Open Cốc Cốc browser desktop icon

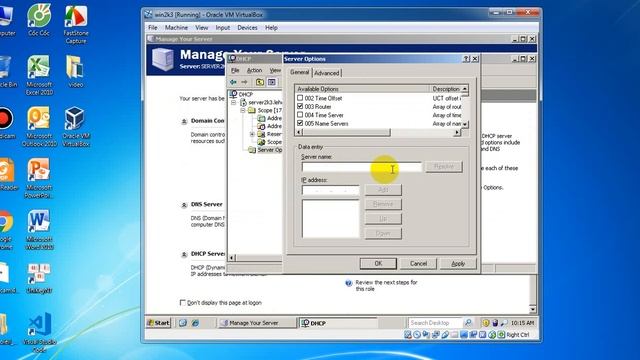coord(39,20)
